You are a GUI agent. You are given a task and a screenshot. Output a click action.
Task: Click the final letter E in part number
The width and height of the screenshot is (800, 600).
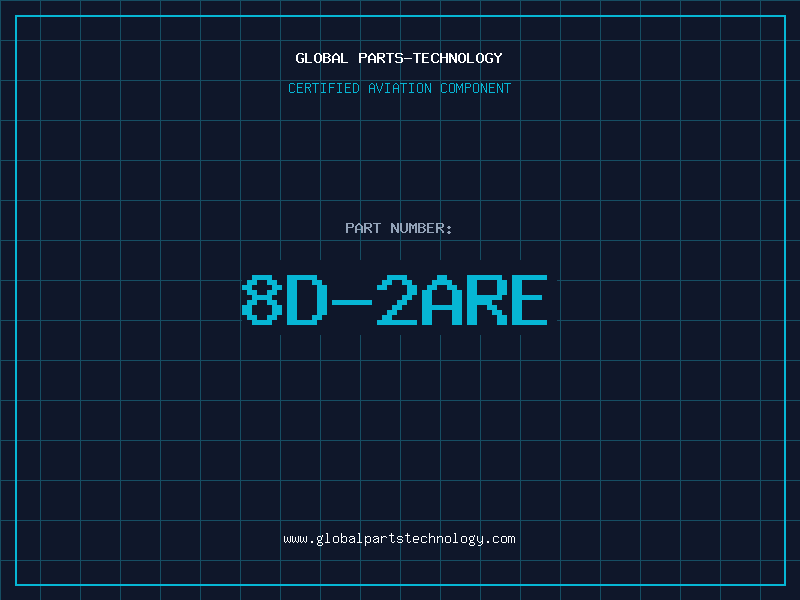(528, 300)
